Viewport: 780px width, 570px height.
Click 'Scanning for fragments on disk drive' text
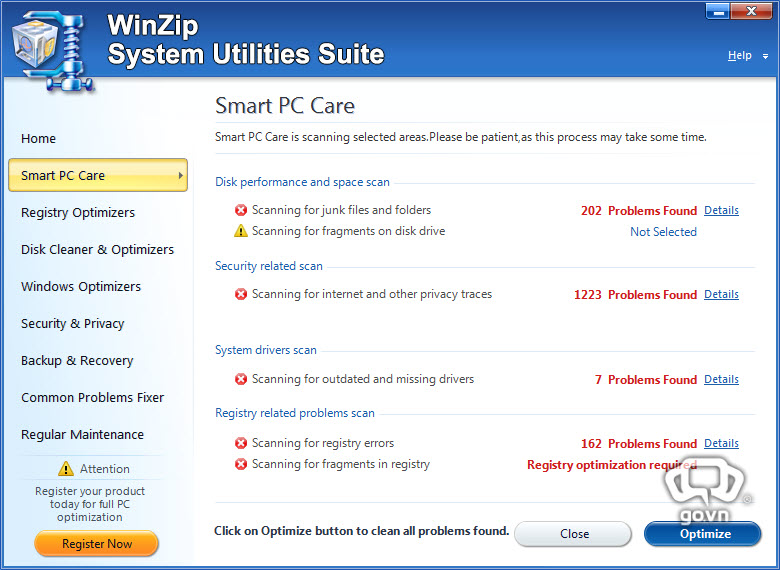pos(348,231)
